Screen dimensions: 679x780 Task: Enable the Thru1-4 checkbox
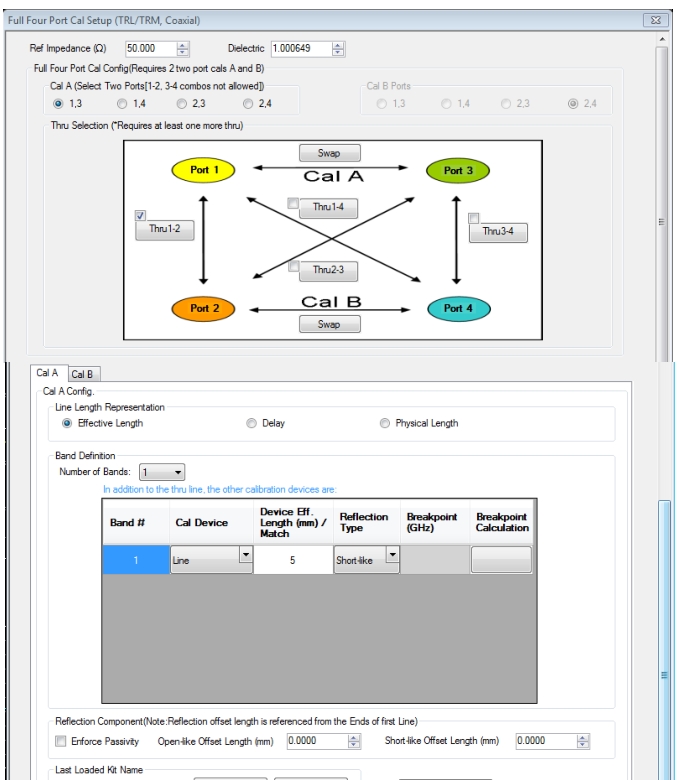point(293,203)
